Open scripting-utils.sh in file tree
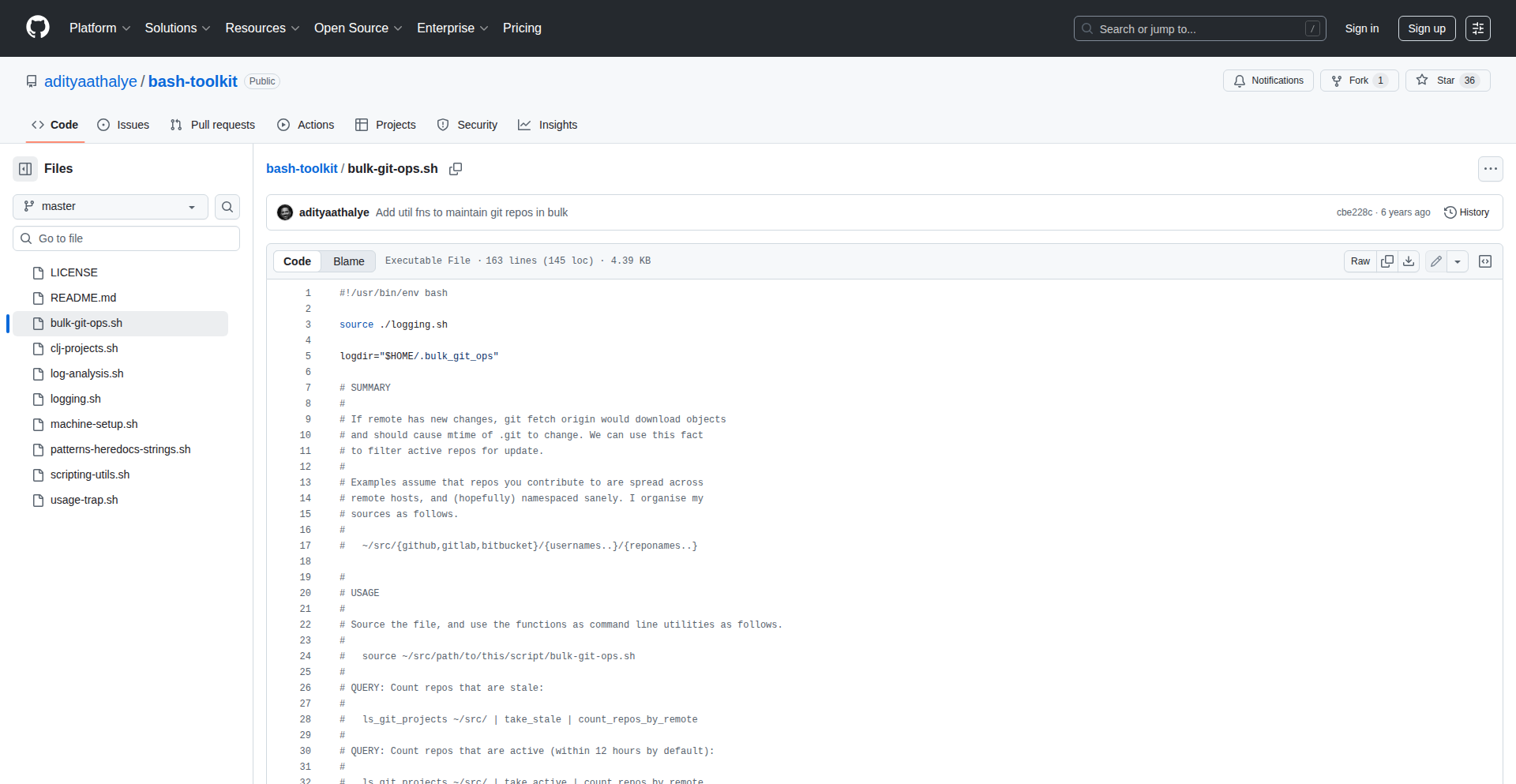This screenshot has width=1516, height=784. tap(121, 475)
